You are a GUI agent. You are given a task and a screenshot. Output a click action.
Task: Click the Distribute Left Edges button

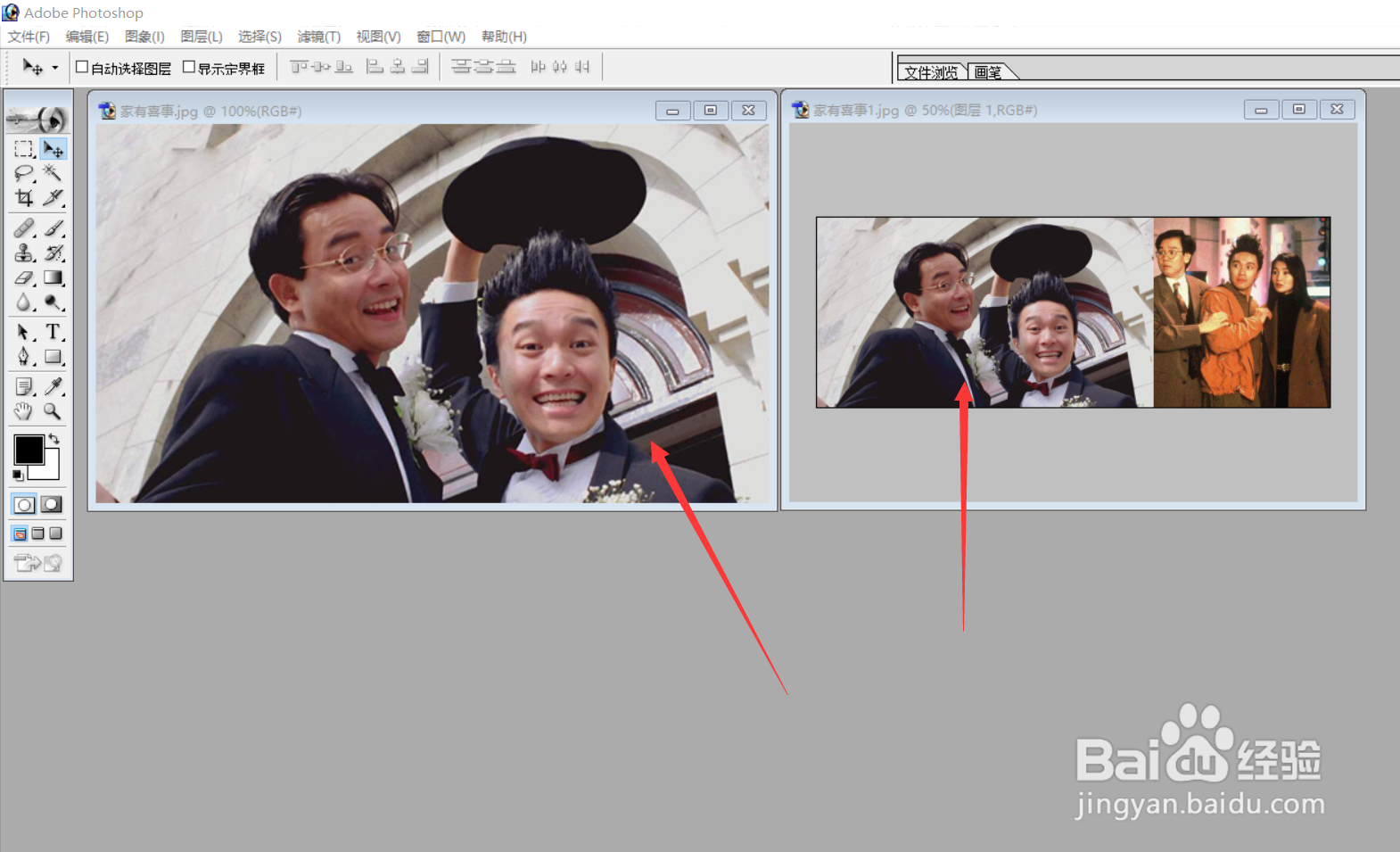click(x=538, y=67)
